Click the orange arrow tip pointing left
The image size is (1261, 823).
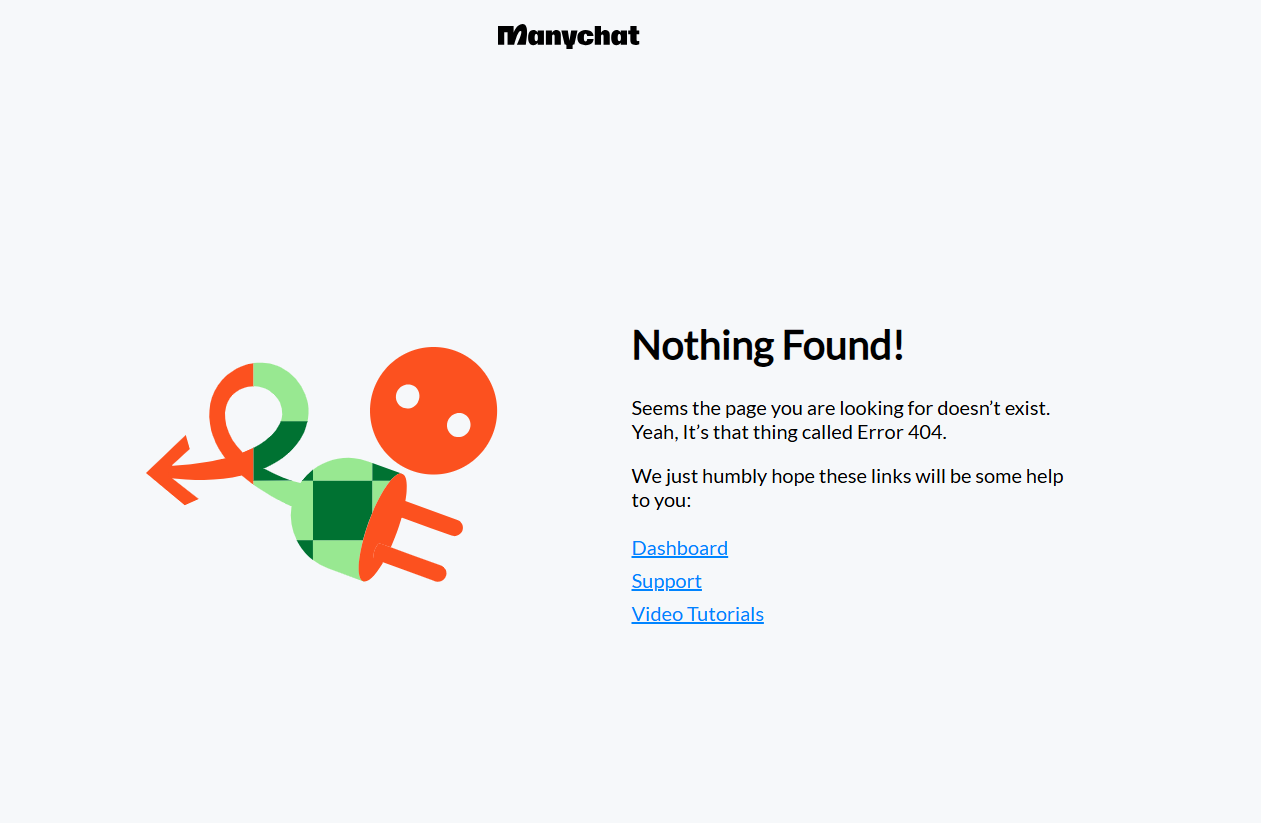[168, 471]
